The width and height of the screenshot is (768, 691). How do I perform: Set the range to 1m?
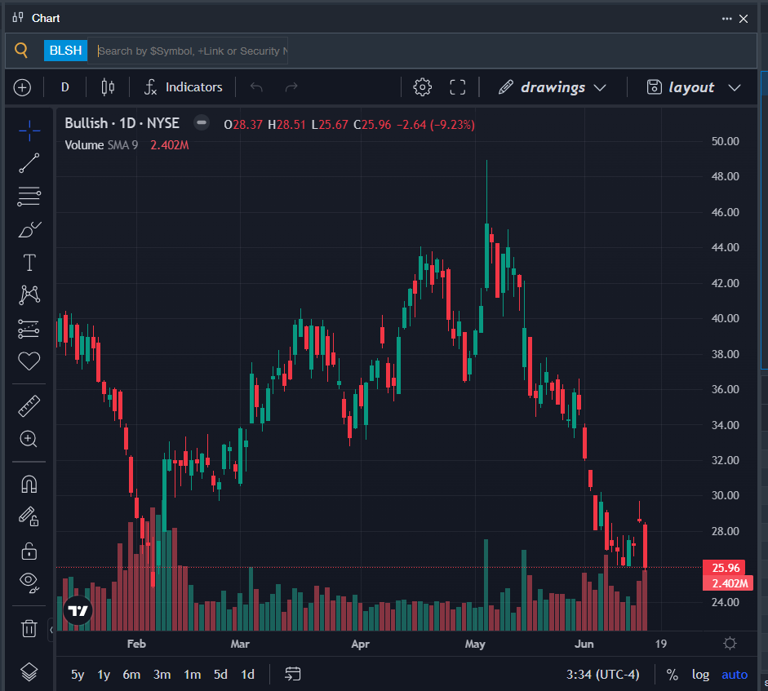(x=192, y=674)
